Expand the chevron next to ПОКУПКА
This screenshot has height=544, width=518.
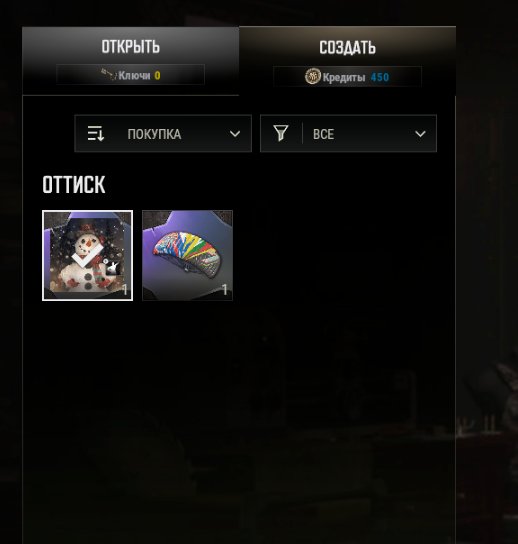235,134
